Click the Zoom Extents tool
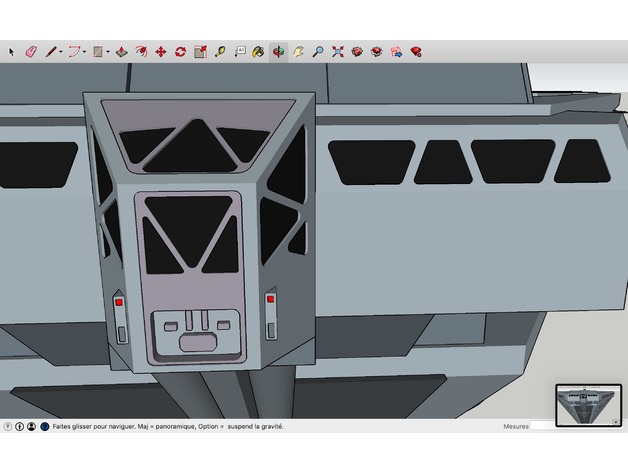 pos(338,52)
